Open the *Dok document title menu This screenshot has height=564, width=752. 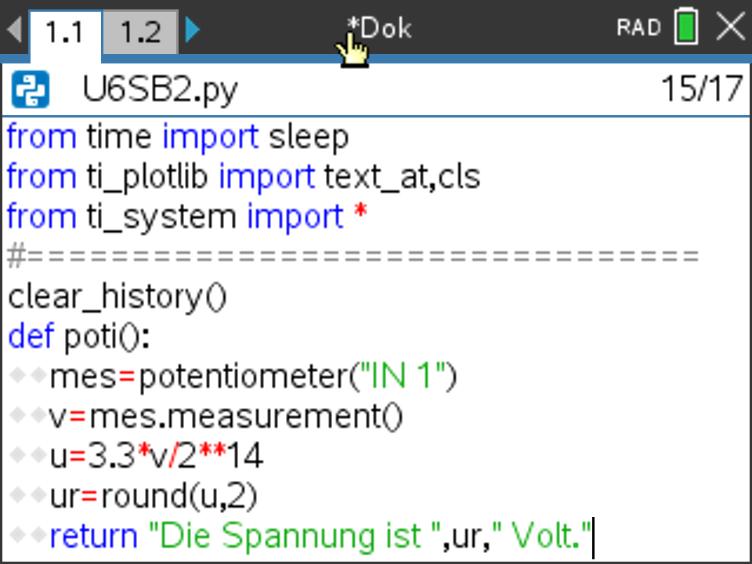point(379,28)
